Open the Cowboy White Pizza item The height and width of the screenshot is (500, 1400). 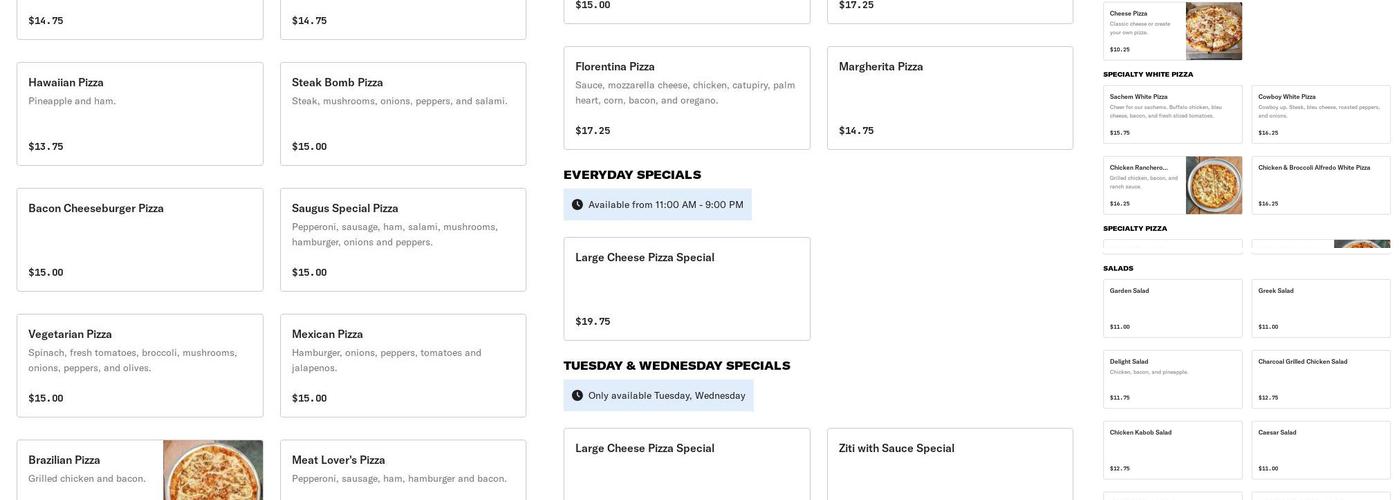pyautogui.click(x=1320, y=114)
